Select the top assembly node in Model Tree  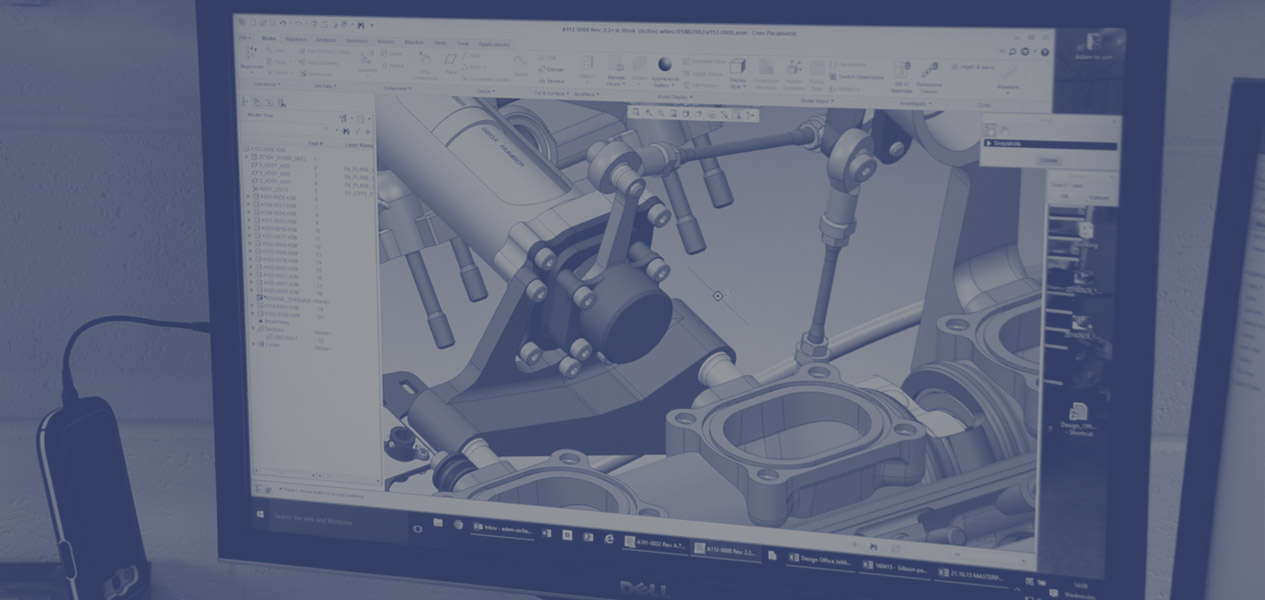pyautogui.click(x=265, y=149)
